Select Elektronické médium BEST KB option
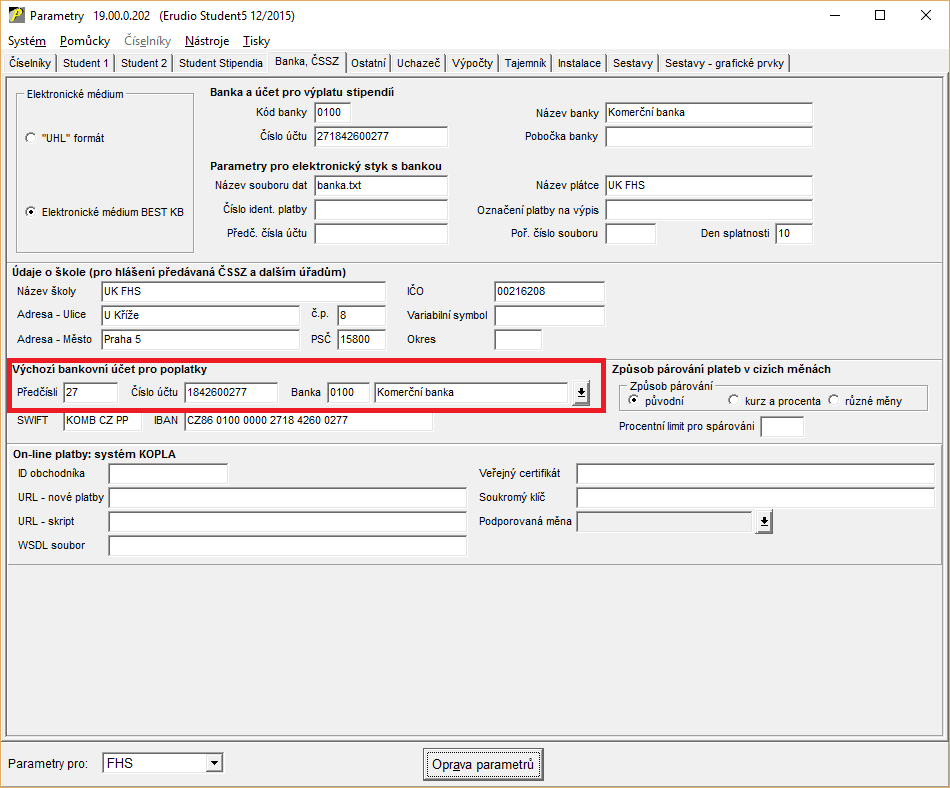Viewport: 950px width, 788px height. pos(31,212)
